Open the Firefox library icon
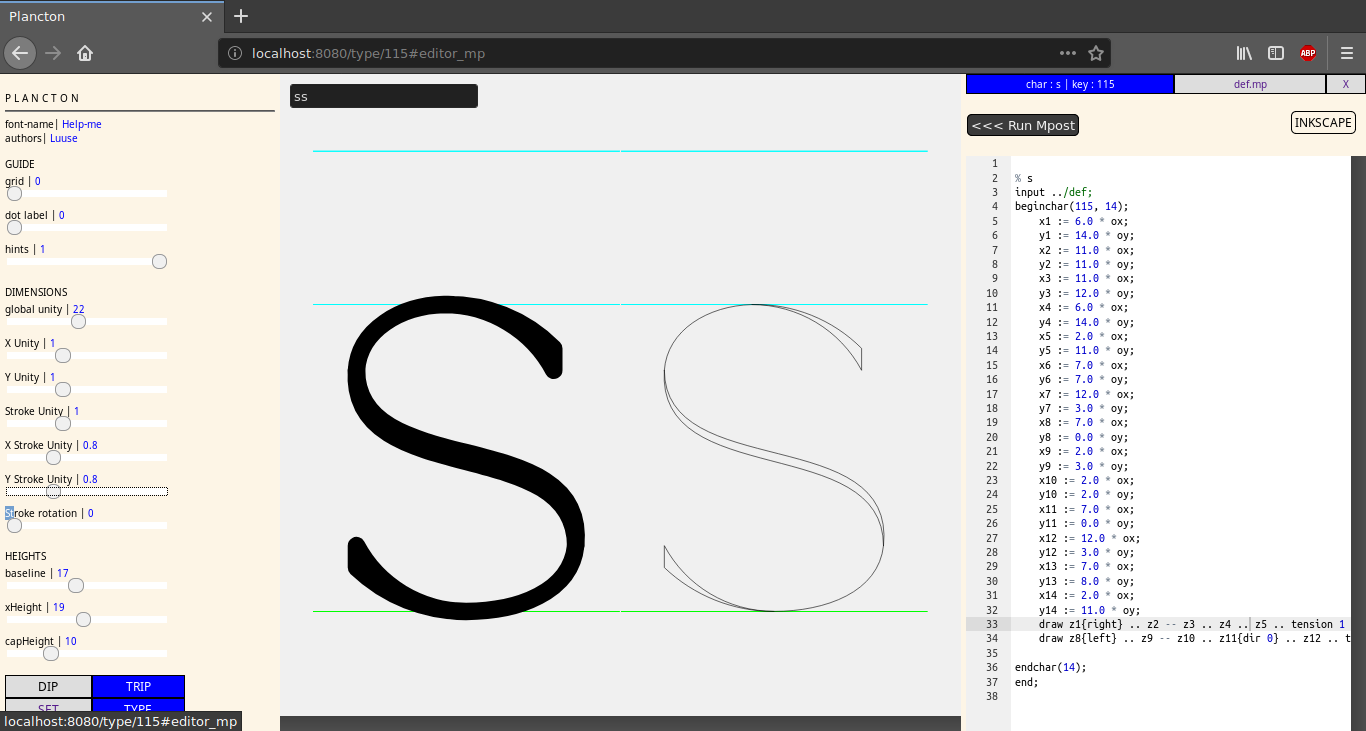This screenshot has width=1366, height=731. click(1244, 53)
